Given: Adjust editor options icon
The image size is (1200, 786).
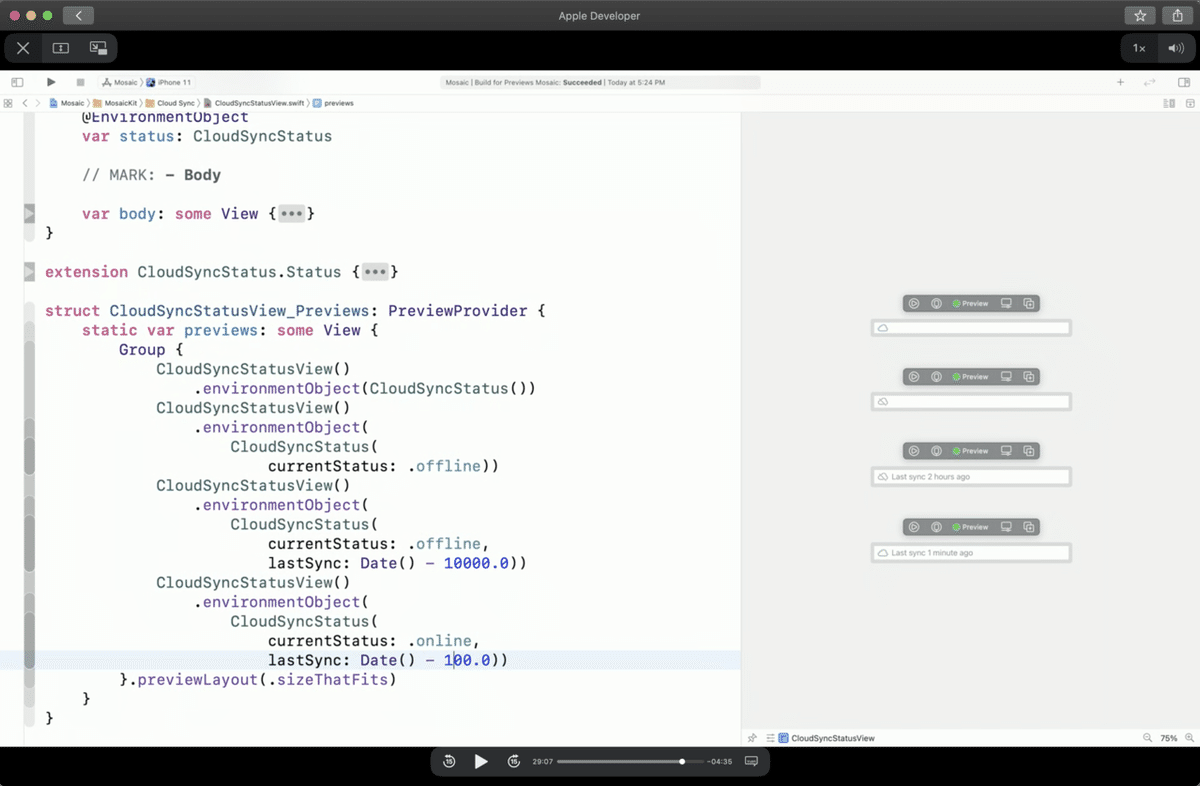Looking at the screenshot, I should click(x=1169, y=103).
